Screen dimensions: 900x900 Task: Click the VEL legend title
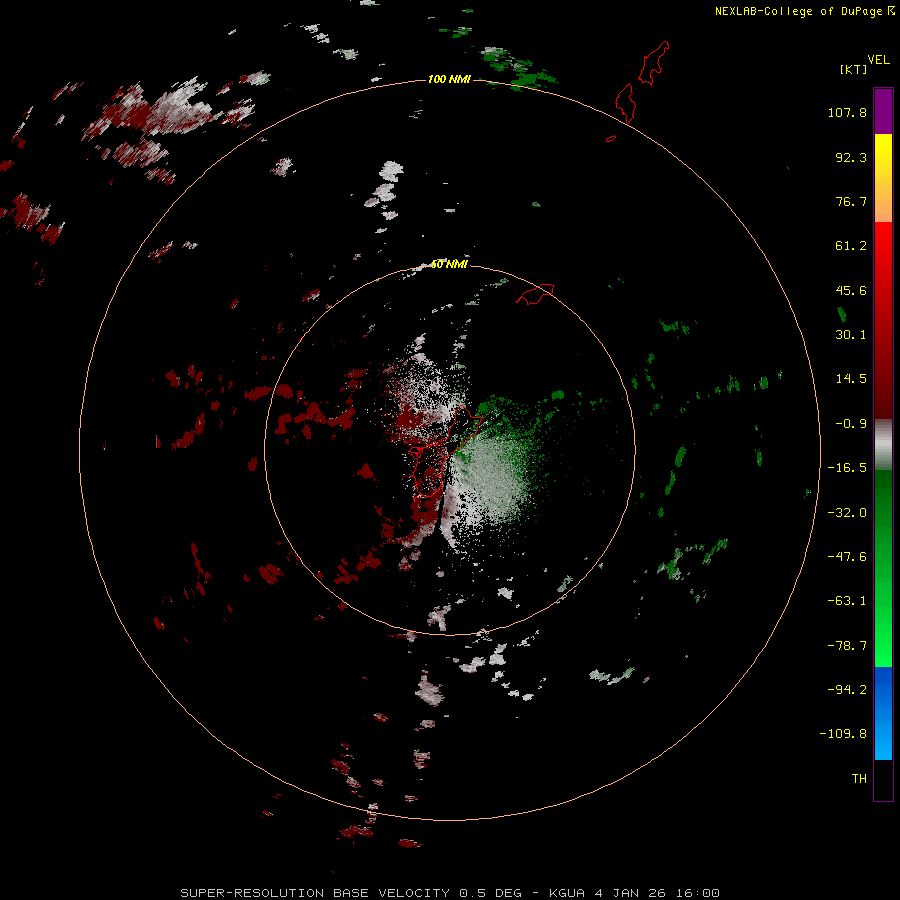point(878,60)
